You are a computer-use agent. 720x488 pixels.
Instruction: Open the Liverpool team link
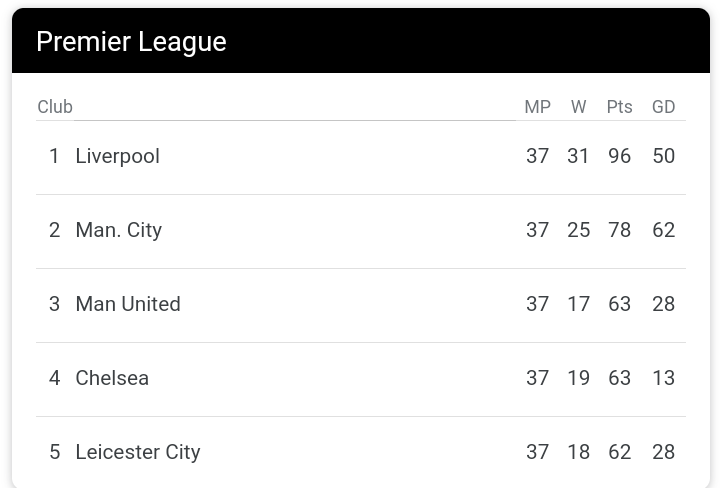(x=117, y=156)
